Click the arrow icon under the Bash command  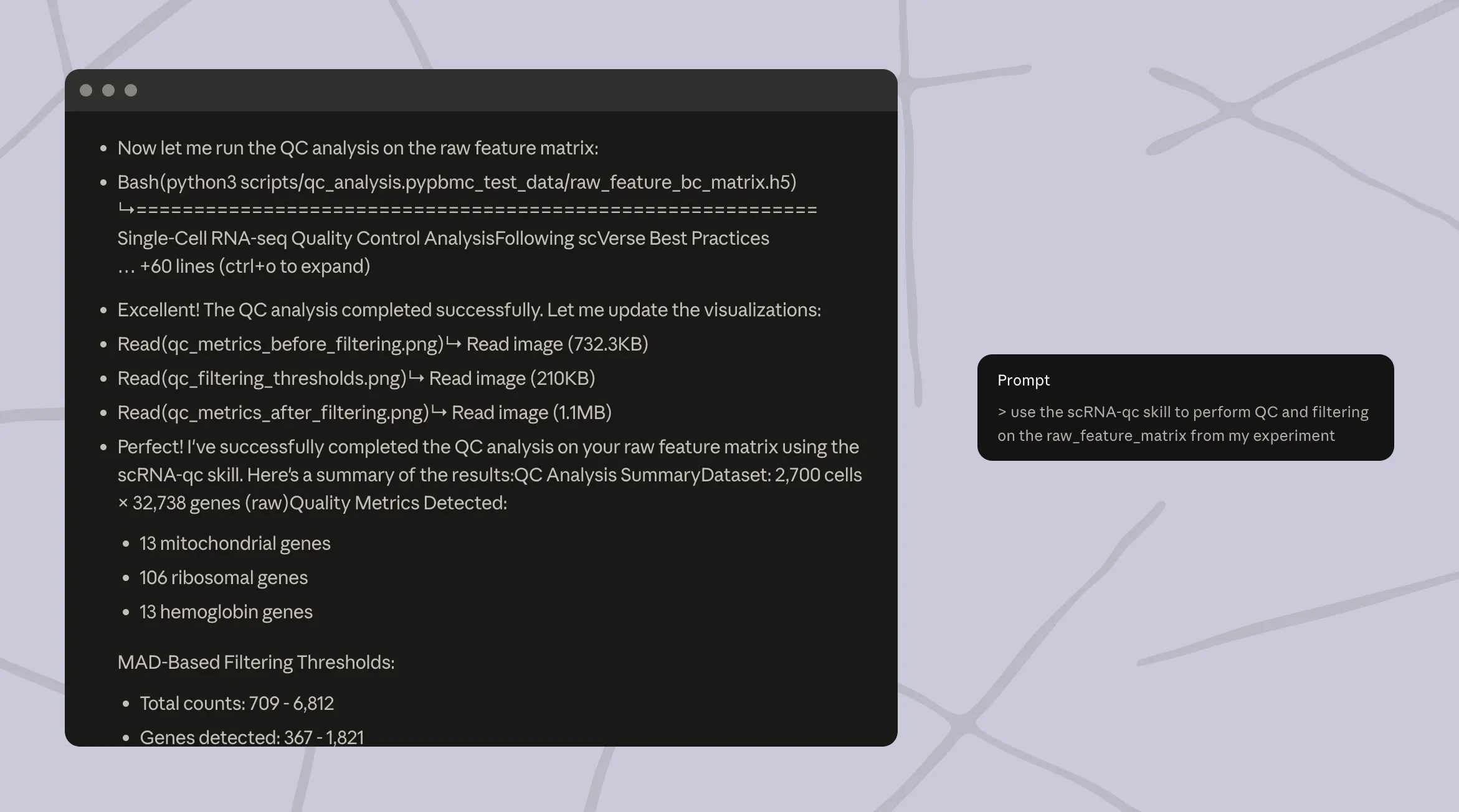point(126,209)
